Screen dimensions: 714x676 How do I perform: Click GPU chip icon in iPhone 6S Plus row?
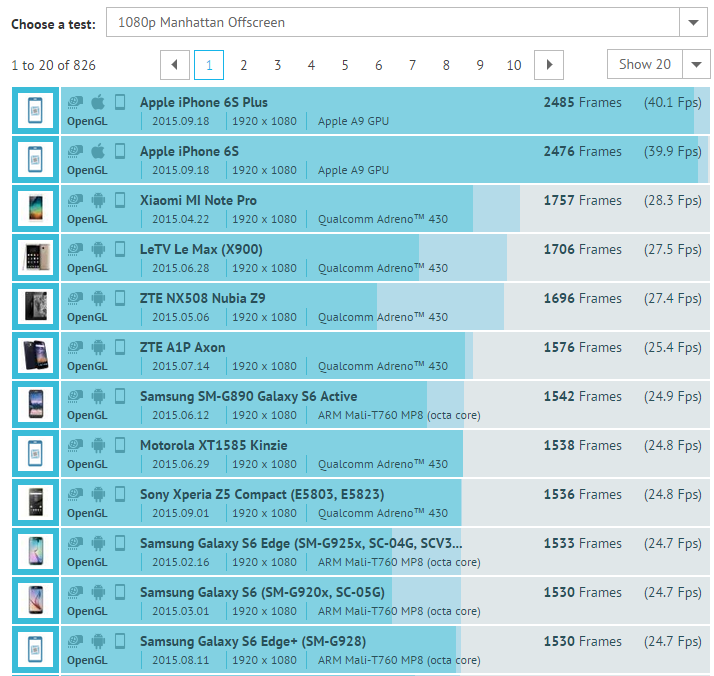click(76, 102)
